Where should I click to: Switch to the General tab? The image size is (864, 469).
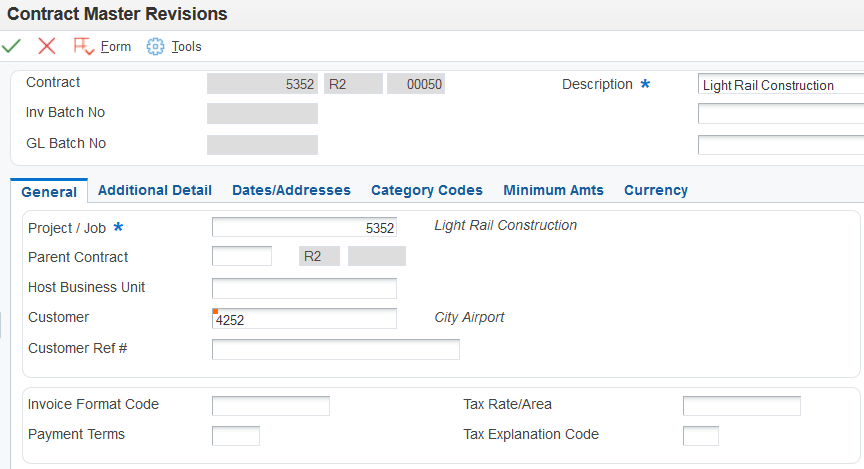tap(49, 191)
